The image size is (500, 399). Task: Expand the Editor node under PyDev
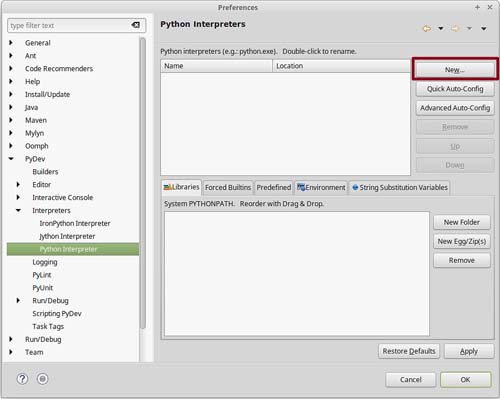point(18,184)
